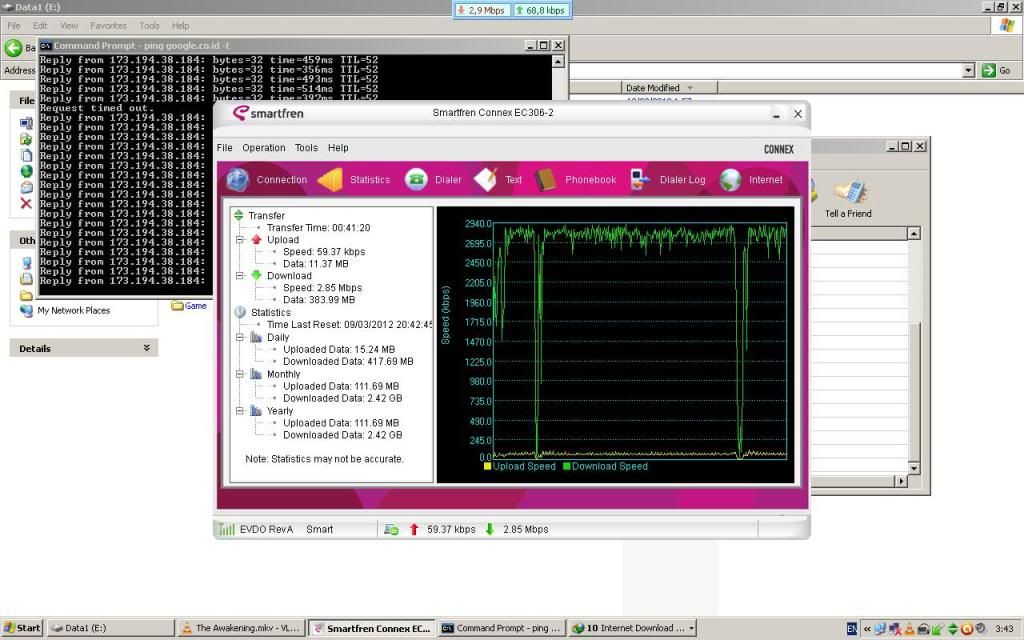Open the Smartfren File menu
Image resolution: width=1024 pixels, height=640 pixels.
tap(225, 148)
